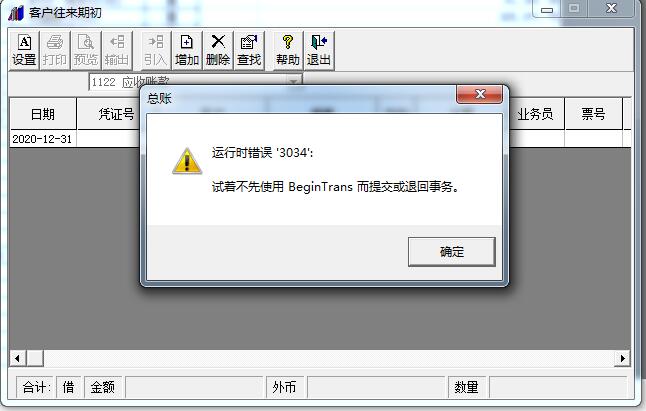Open 帮助 help
Screen dimensions: 646x411
[288, 51]
